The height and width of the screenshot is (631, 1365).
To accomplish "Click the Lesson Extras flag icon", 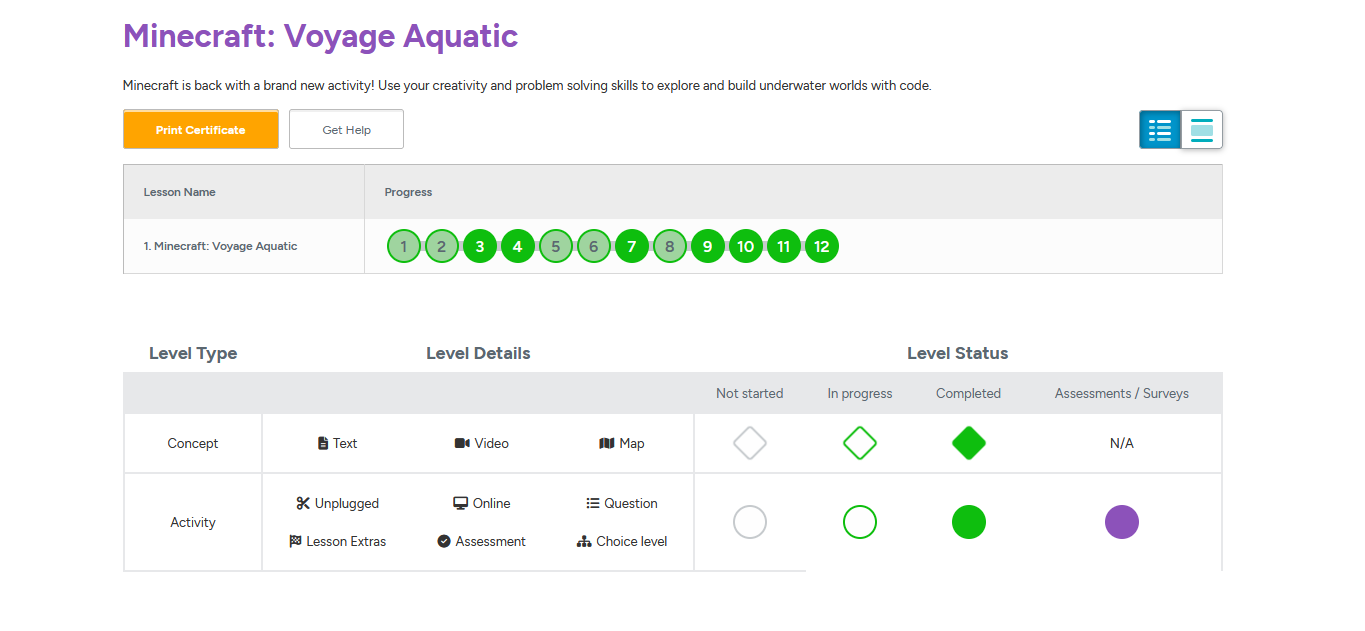I will (x=295, y=541).
